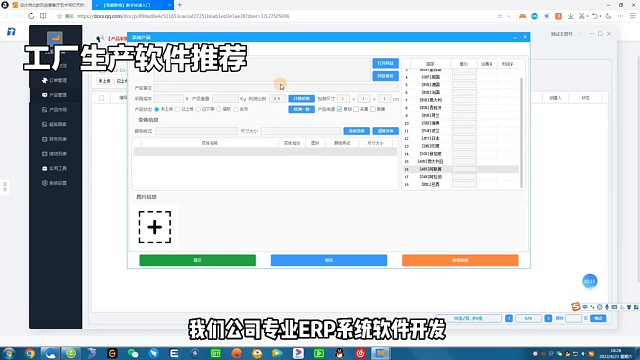Click the purchase cost input field
640x360 pixels.
169,99
